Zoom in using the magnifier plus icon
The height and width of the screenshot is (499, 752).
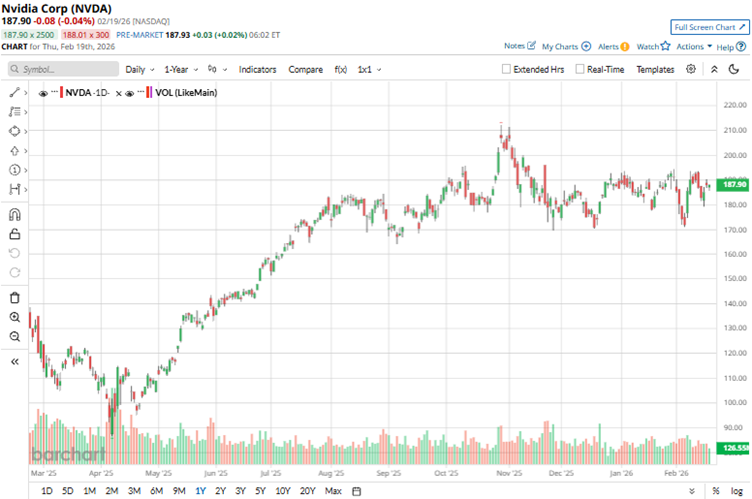(14, 317)
